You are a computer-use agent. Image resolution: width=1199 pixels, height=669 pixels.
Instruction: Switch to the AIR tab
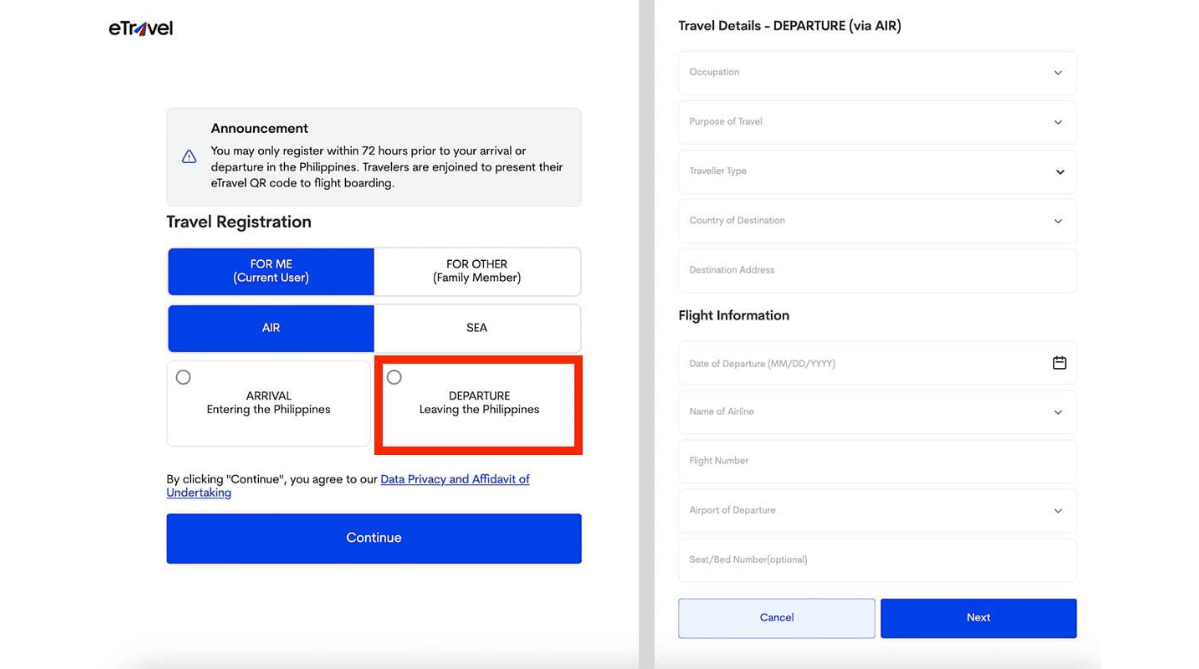pyautogui.click(x=270, y=327)
